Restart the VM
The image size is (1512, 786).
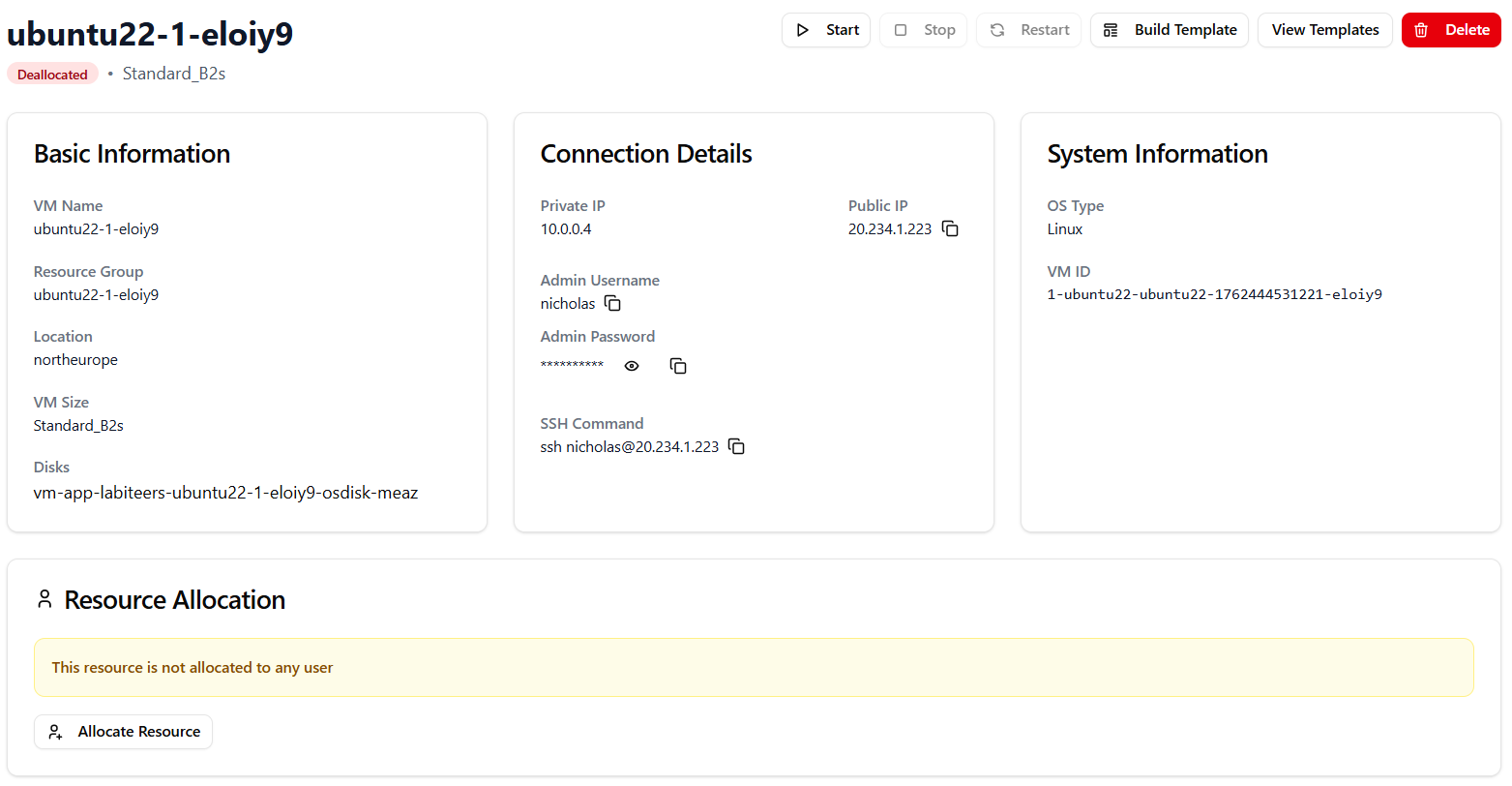point(1028,30)
